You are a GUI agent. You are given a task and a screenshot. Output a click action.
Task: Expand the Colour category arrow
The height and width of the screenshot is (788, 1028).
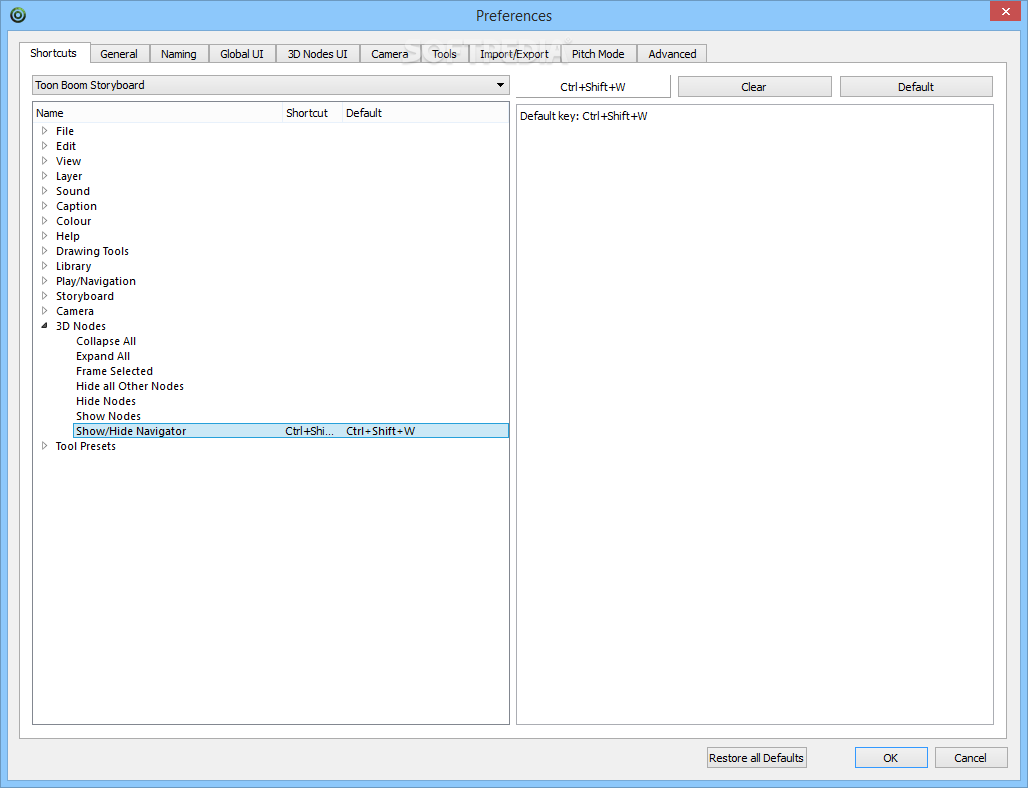tap(45, 221)
